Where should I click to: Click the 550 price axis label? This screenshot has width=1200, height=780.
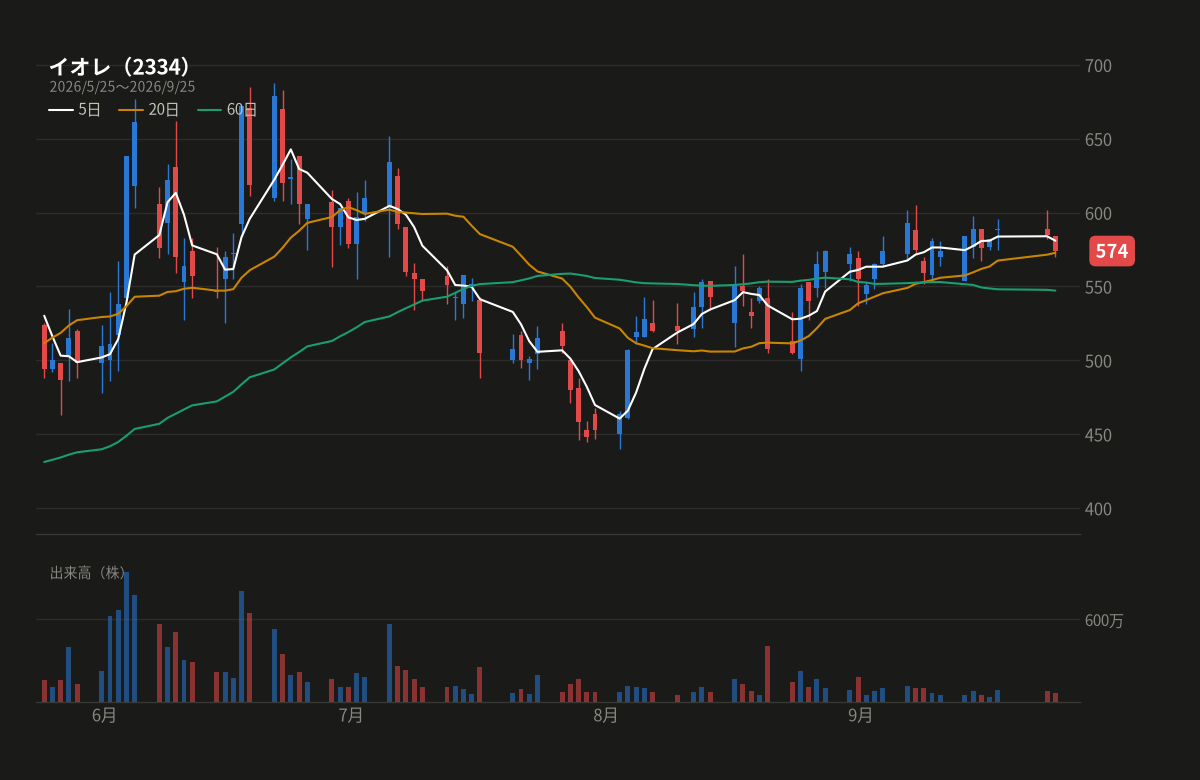coord(1098,288)
